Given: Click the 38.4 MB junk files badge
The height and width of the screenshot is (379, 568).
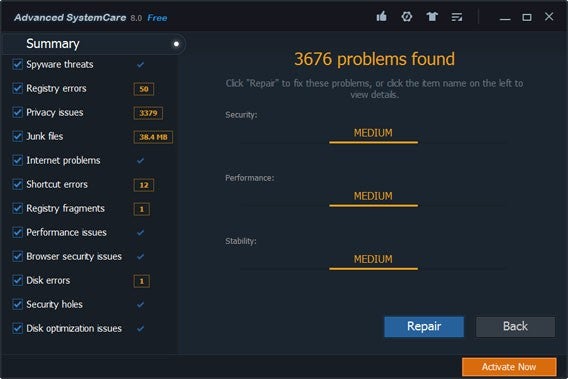Looking at the screenshot, I should 153,137.
